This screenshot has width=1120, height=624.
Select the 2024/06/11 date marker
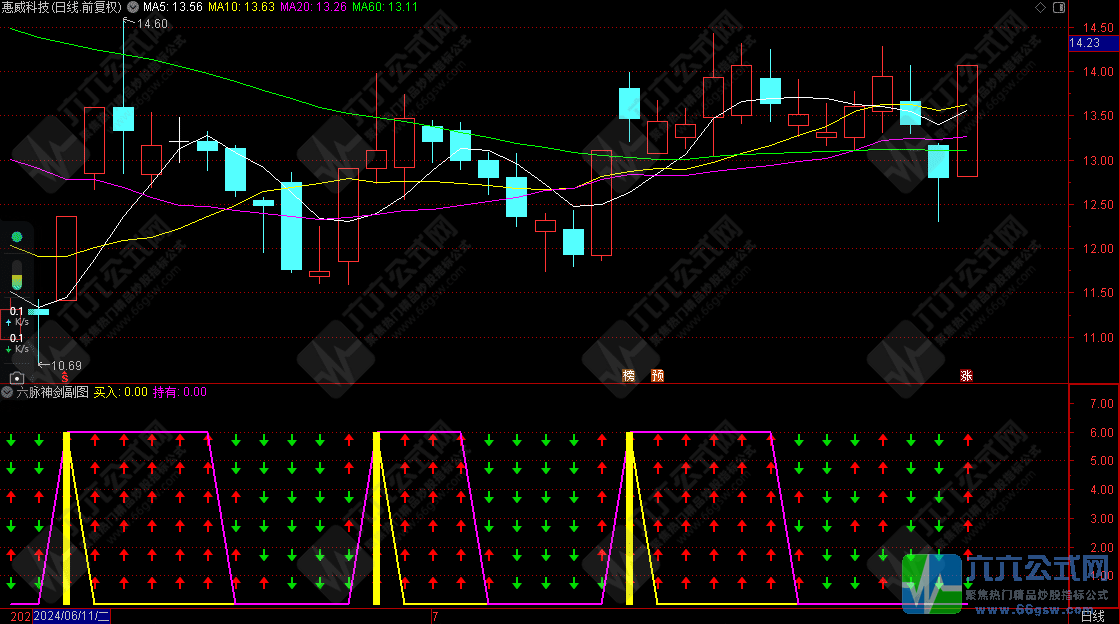(72, 617)
